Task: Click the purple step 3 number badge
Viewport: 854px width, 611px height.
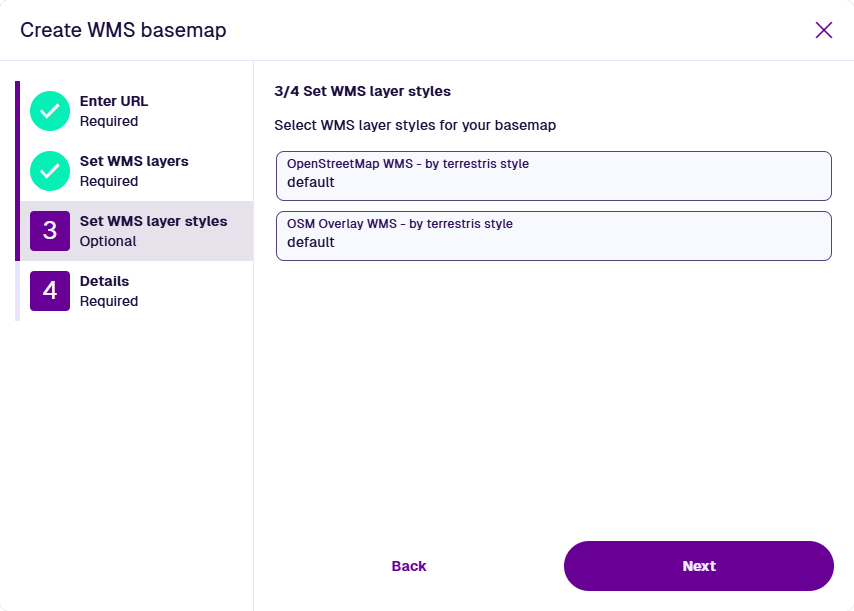Action: point(50,231)
